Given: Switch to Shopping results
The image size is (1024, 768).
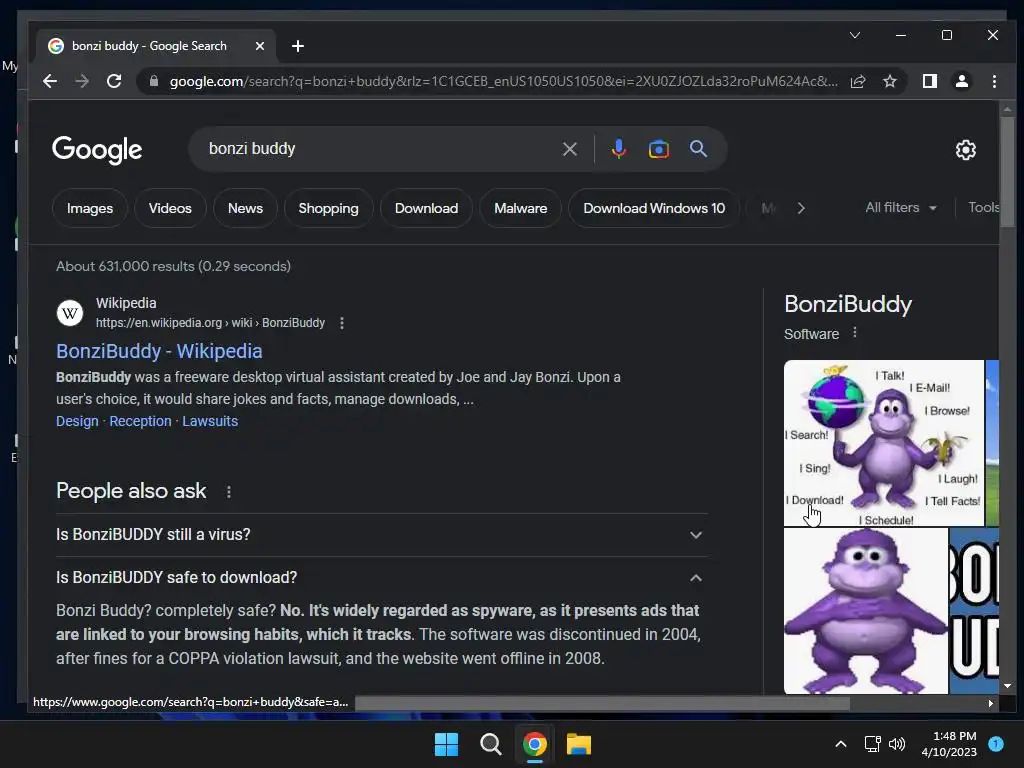Looking at the screenshot, I should click(x=328, y=208).
